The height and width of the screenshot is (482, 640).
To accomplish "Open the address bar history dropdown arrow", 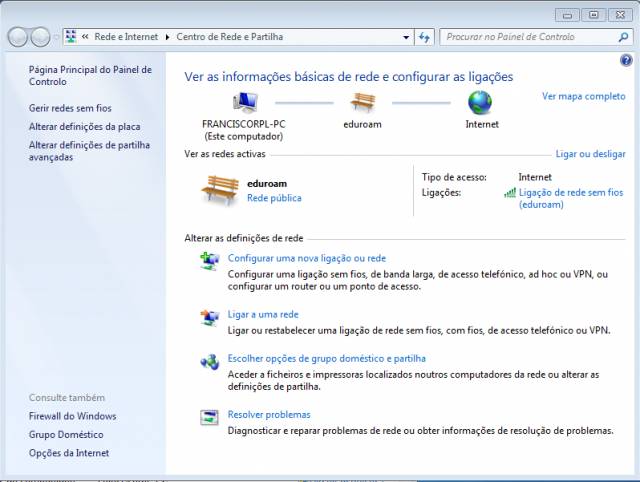I will 406,37.
